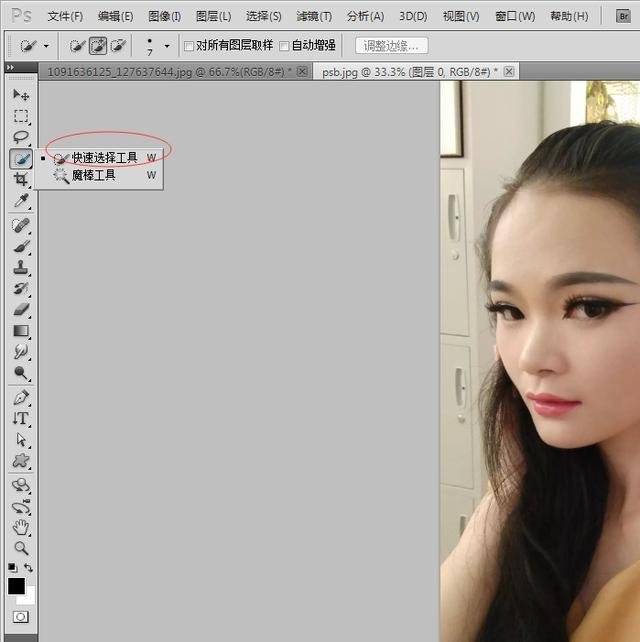Open the 滤镜(T) menu
Image resolution: width=640 pixels, height=642 pixels.
pyautogui.click(x=314, y=16)
